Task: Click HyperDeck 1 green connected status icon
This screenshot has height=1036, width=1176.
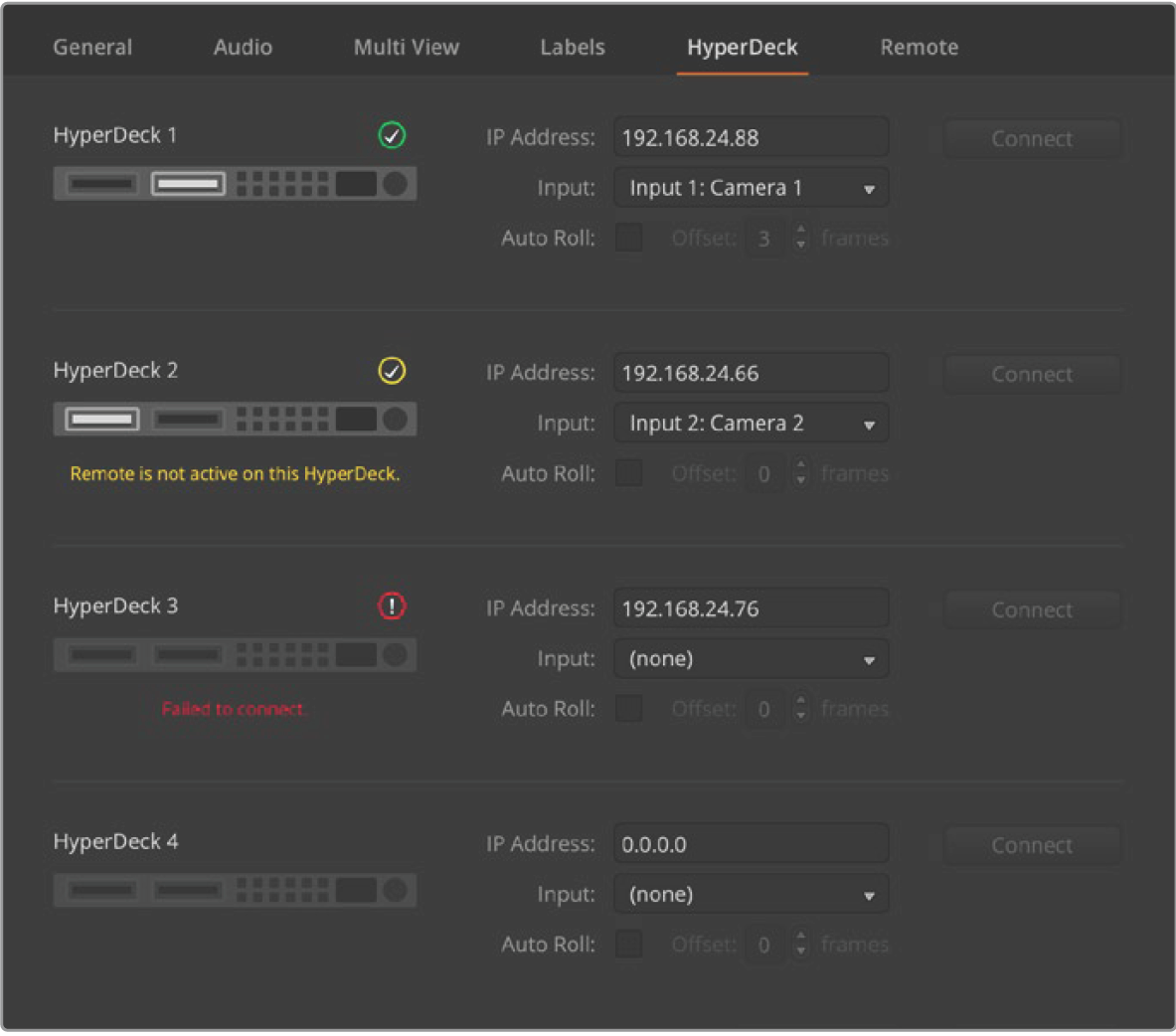Action: (x=392, y=135)
